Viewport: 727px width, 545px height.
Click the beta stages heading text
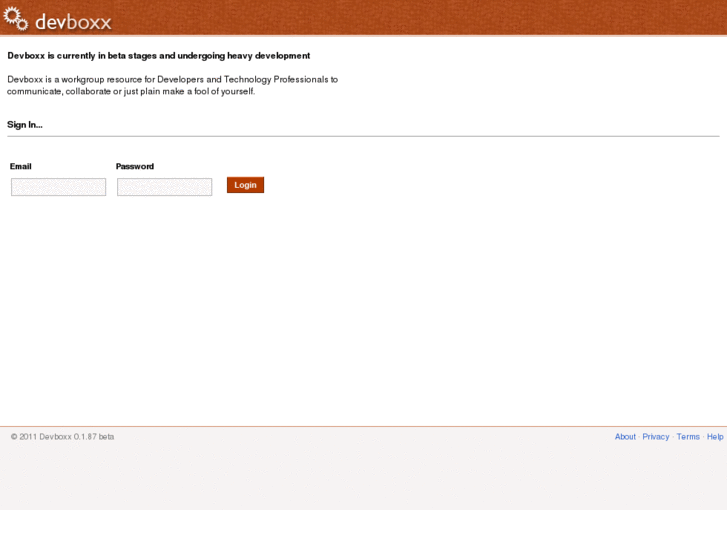tap(159, 56)
